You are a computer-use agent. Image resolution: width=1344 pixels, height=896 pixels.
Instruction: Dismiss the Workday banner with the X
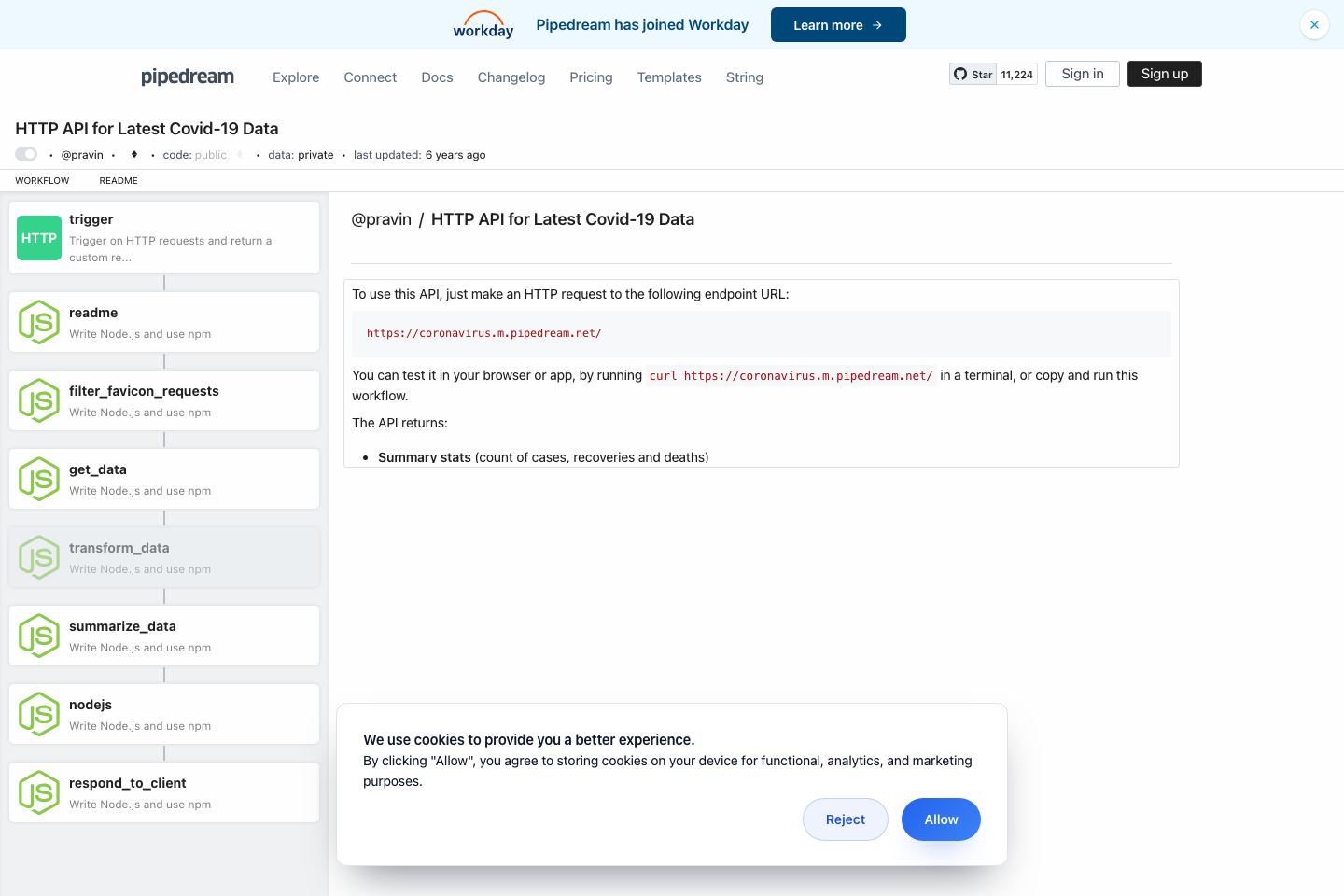(1314, 24)
